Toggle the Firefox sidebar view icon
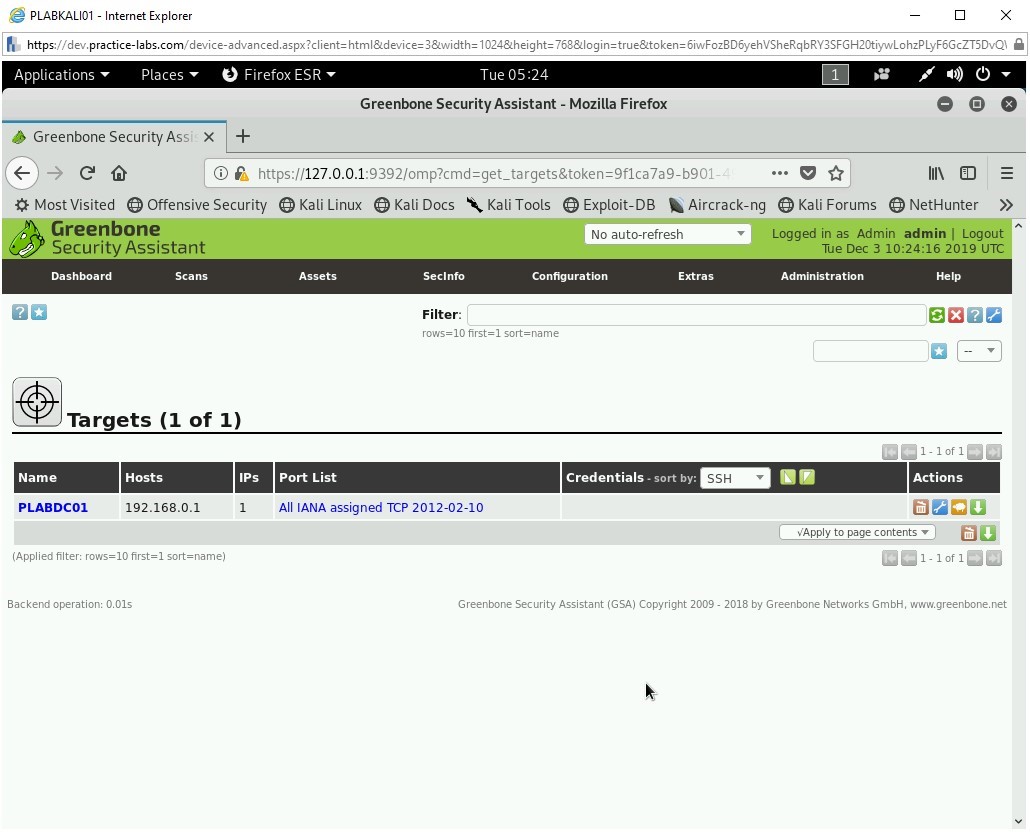This screenshot has height=833, width=1030. click(x=967, y=173)
